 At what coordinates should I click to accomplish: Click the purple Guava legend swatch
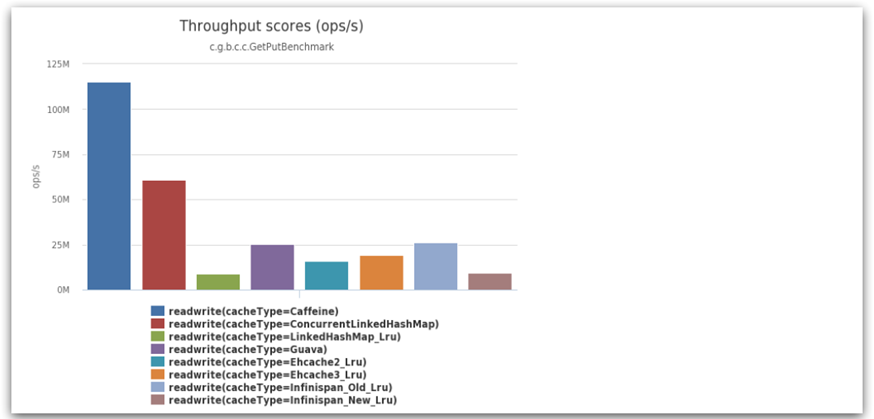[x=158, y=349]
